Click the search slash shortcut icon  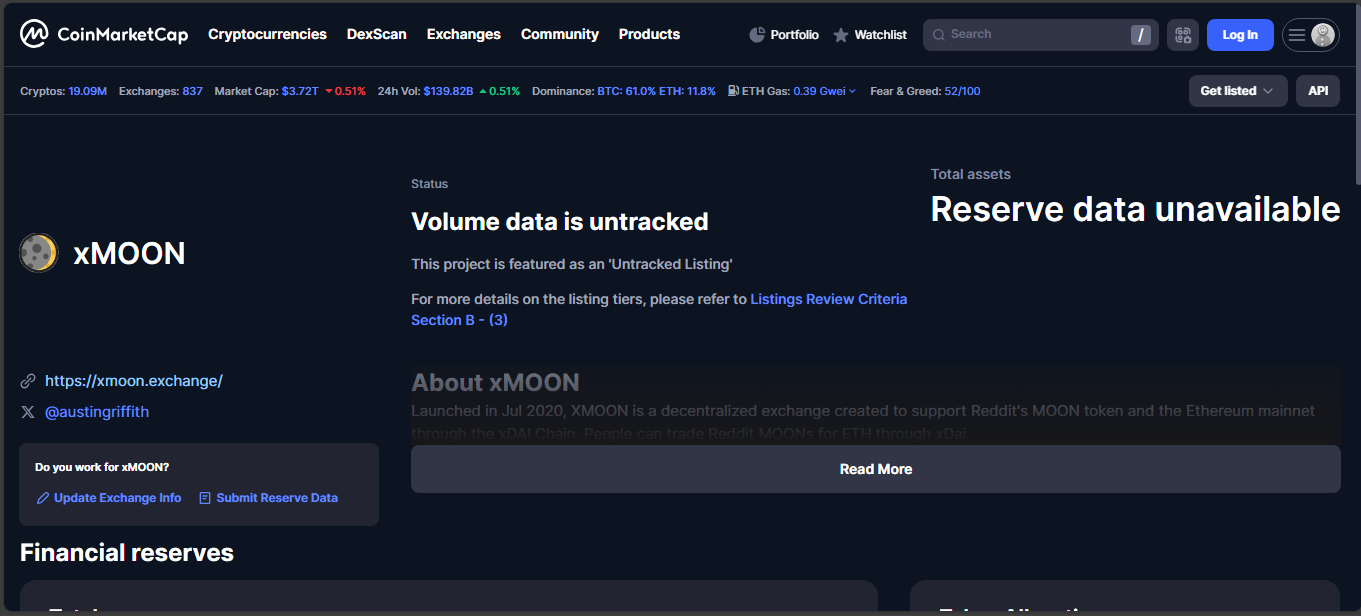click(1140, 35)
